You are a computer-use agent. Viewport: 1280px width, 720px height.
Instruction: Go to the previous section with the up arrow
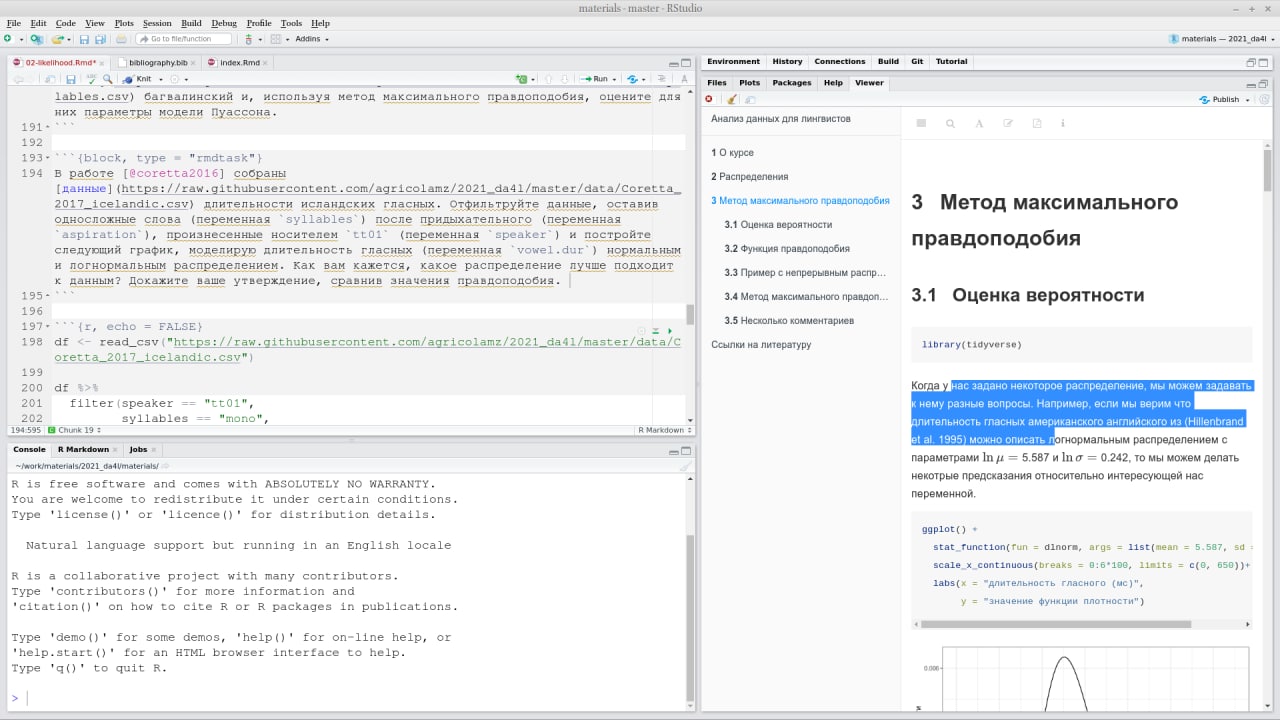(x=548, y=79)
